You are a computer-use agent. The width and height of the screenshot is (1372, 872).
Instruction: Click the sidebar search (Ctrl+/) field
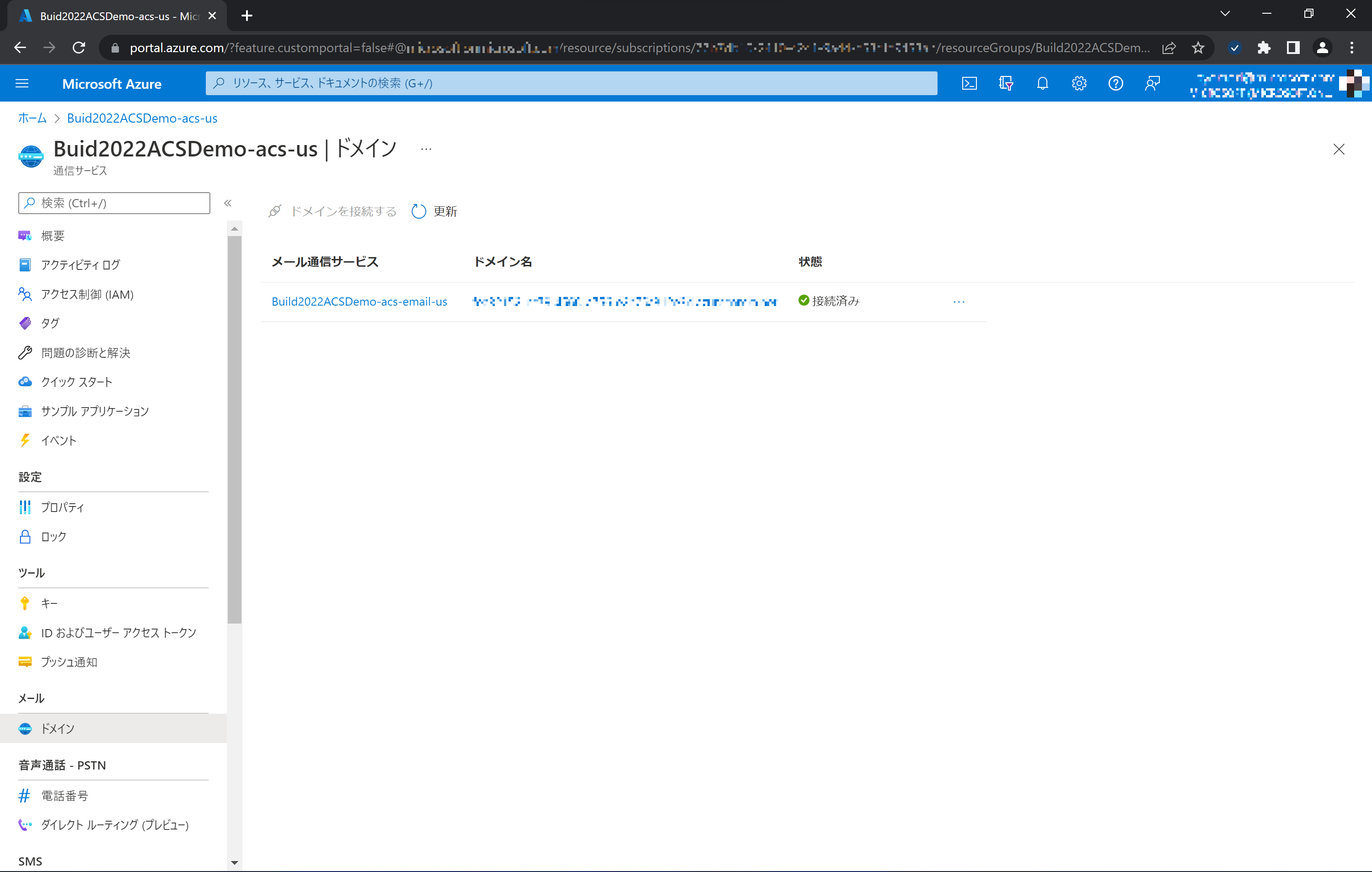(x=114, y=203)
